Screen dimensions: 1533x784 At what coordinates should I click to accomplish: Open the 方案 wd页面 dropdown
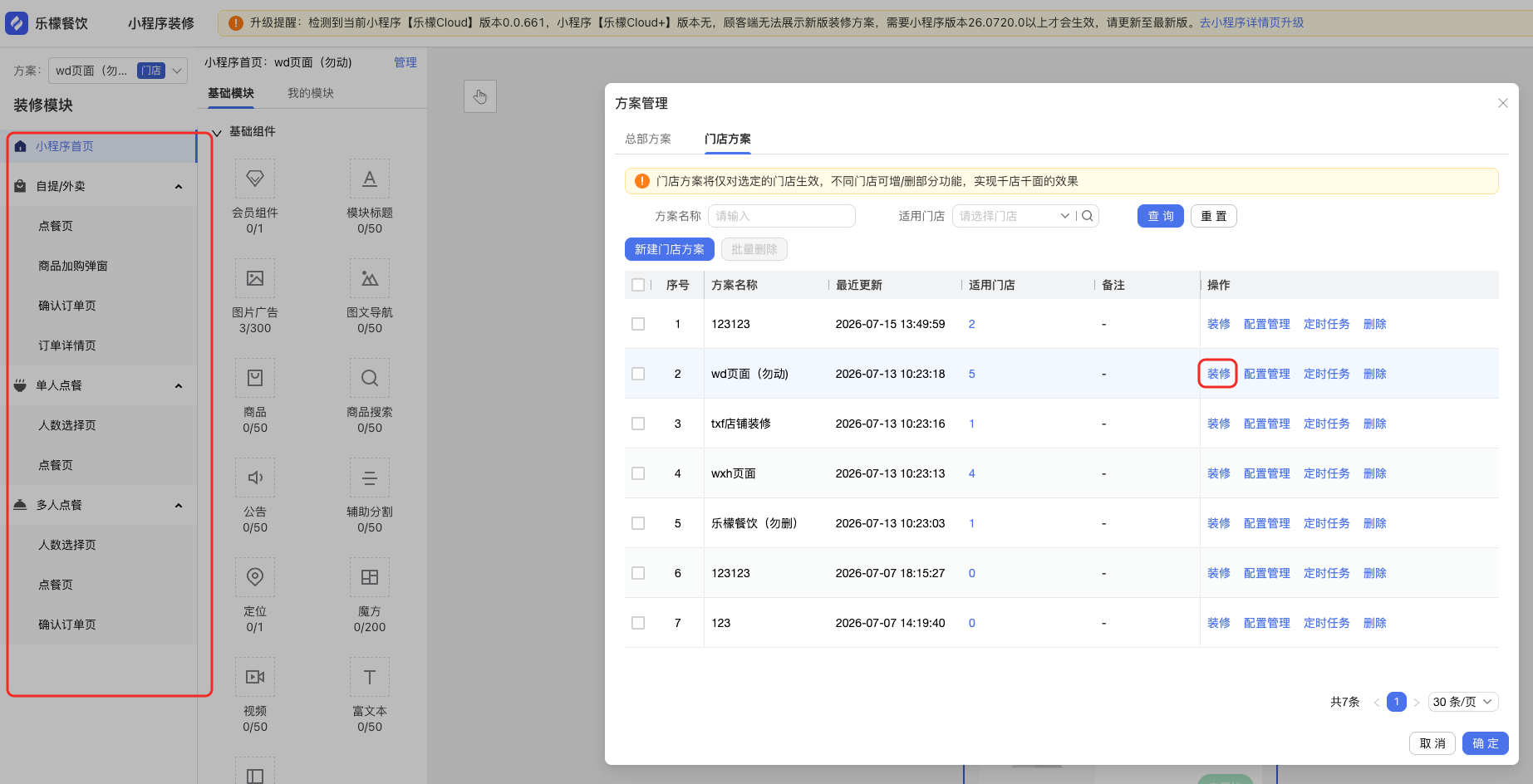pos(118,71)
